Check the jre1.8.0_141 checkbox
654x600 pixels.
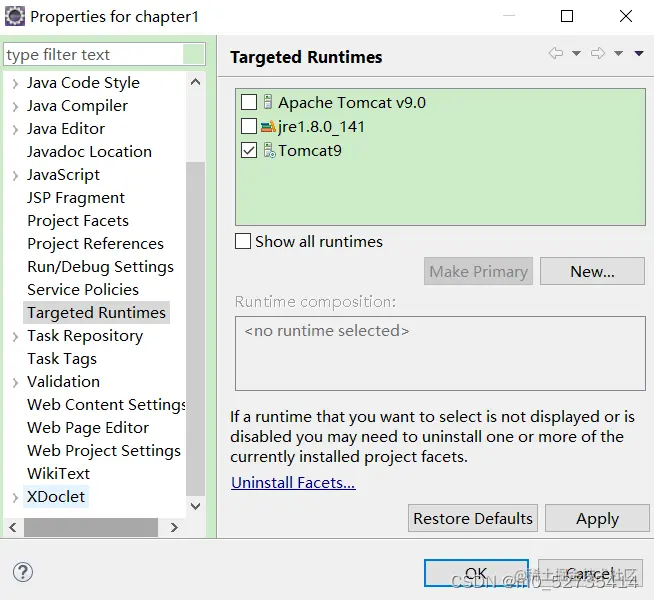249,126
